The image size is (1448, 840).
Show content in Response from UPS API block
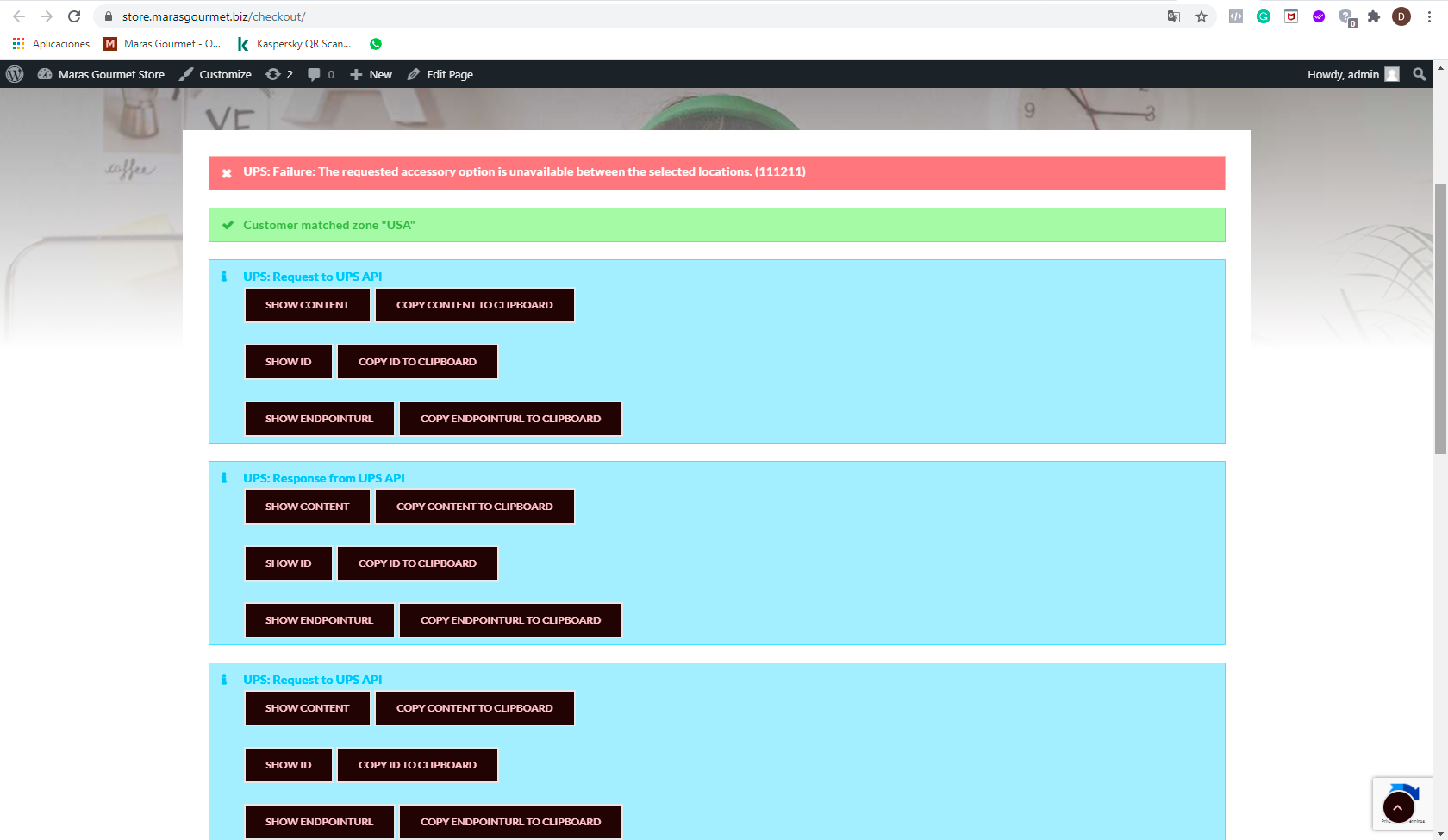click(308, 507)
